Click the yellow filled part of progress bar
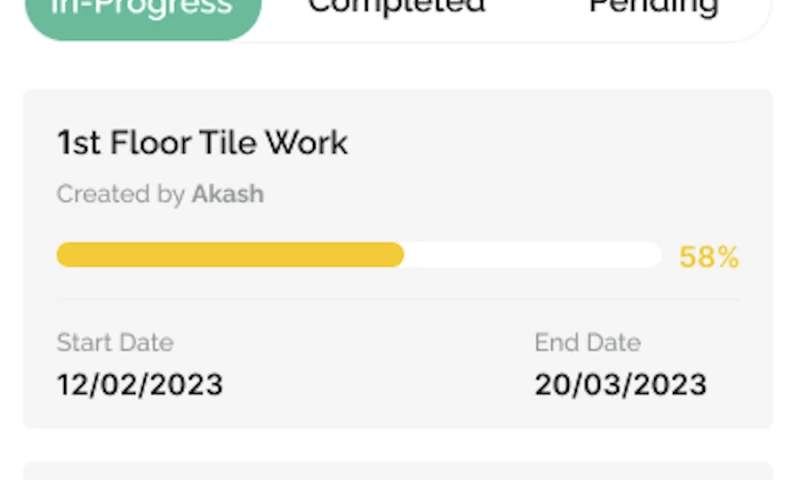The height and width of the screenshot is (480, 800). click(x=230, y=255)
